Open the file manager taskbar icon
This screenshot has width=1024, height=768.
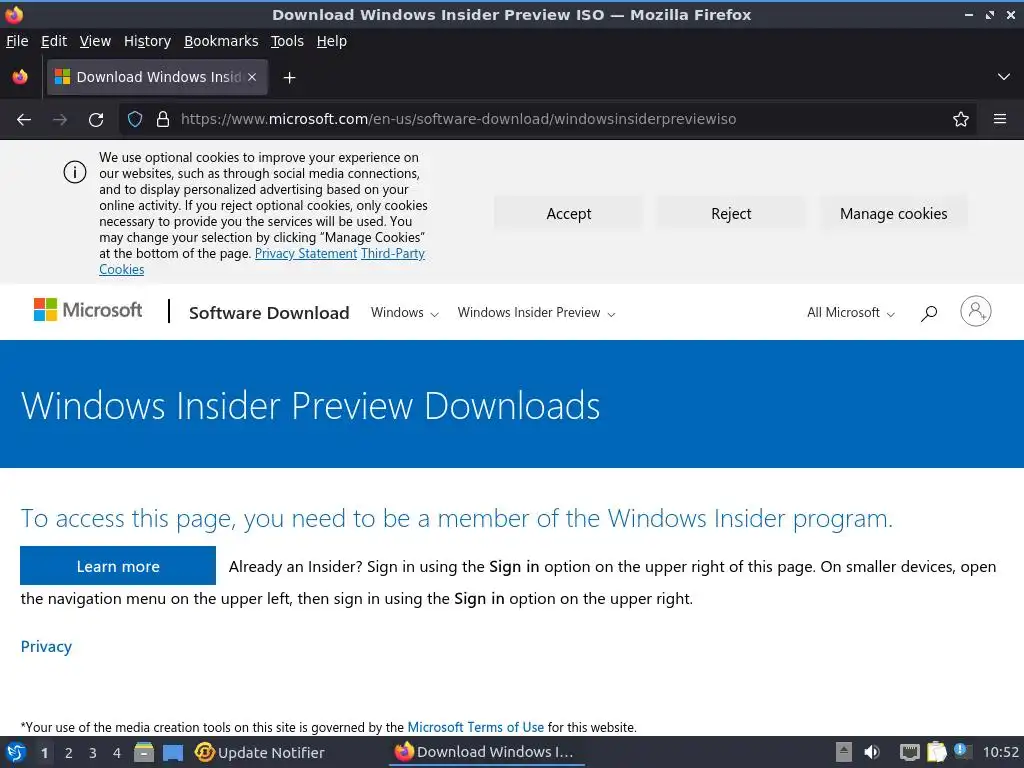click(x=144, y=752)
